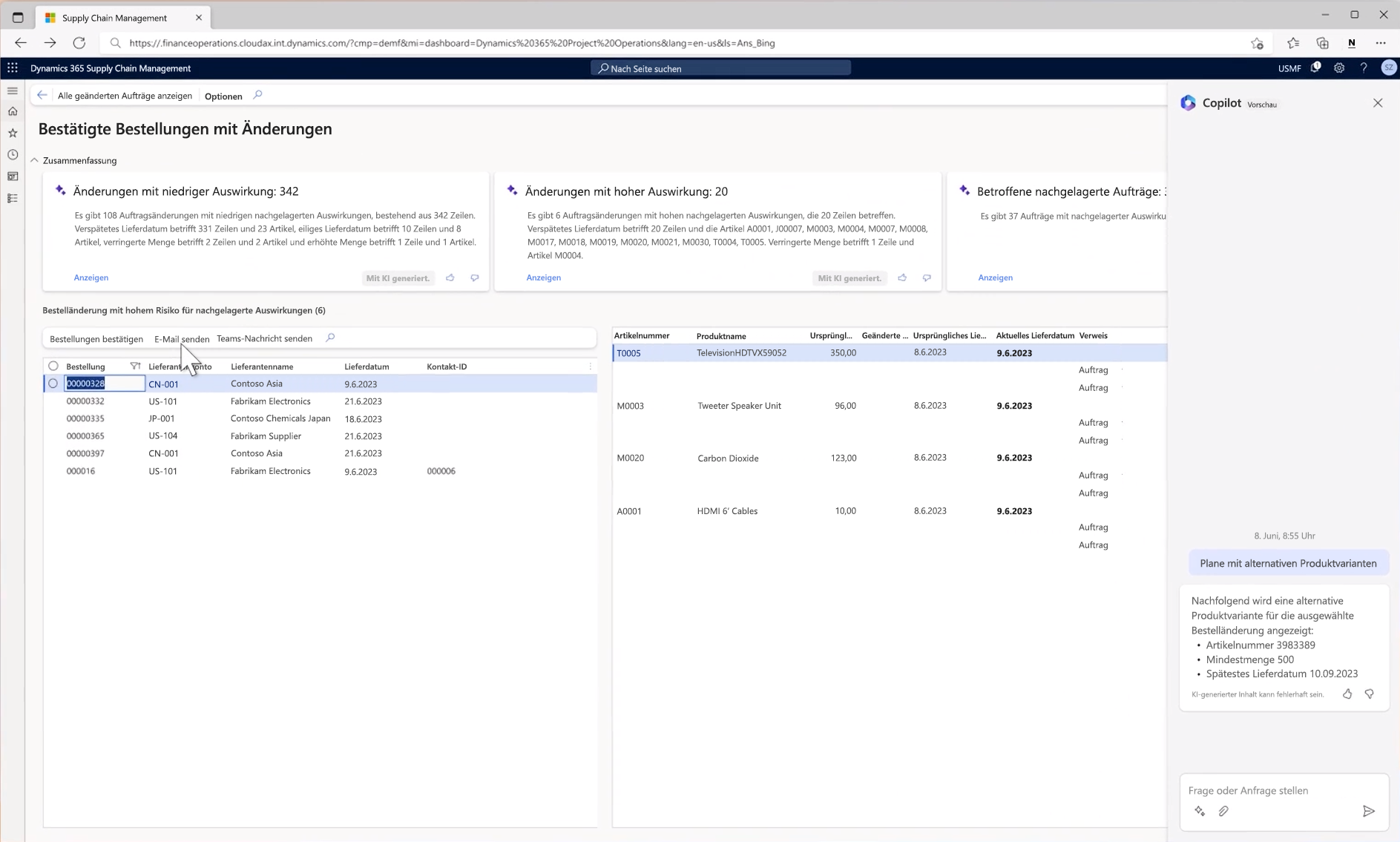Open Recent clock icon in sidebar
1400x842 pixels.
pyautogui.click(x=13, y=154)
